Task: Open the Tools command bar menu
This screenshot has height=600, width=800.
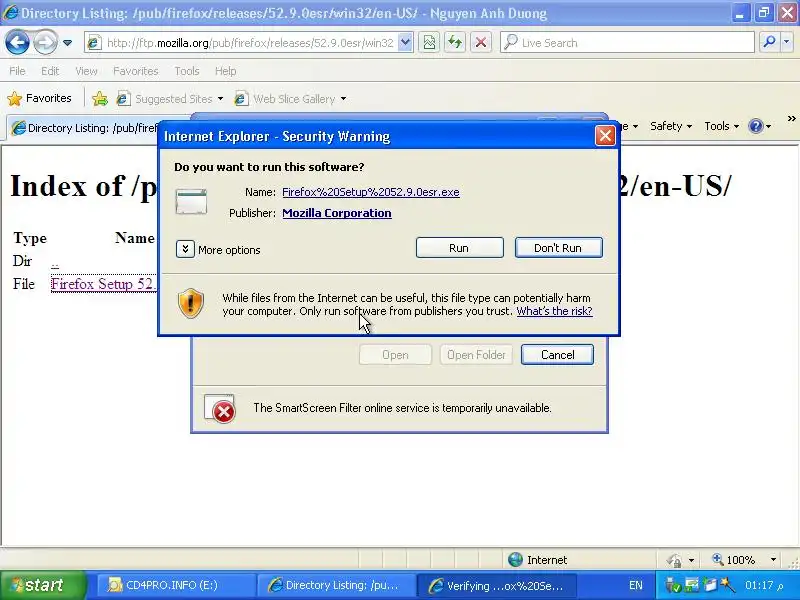Action: click(x=721, y=126)
